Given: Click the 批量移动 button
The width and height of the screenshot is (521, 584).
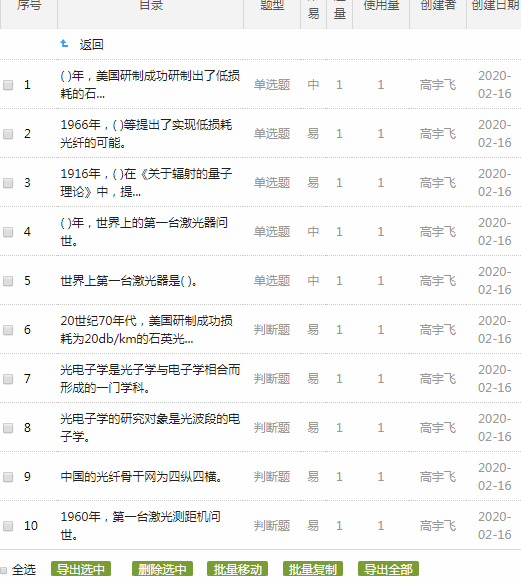Looking at the screenshot, I should coord(238,569).
